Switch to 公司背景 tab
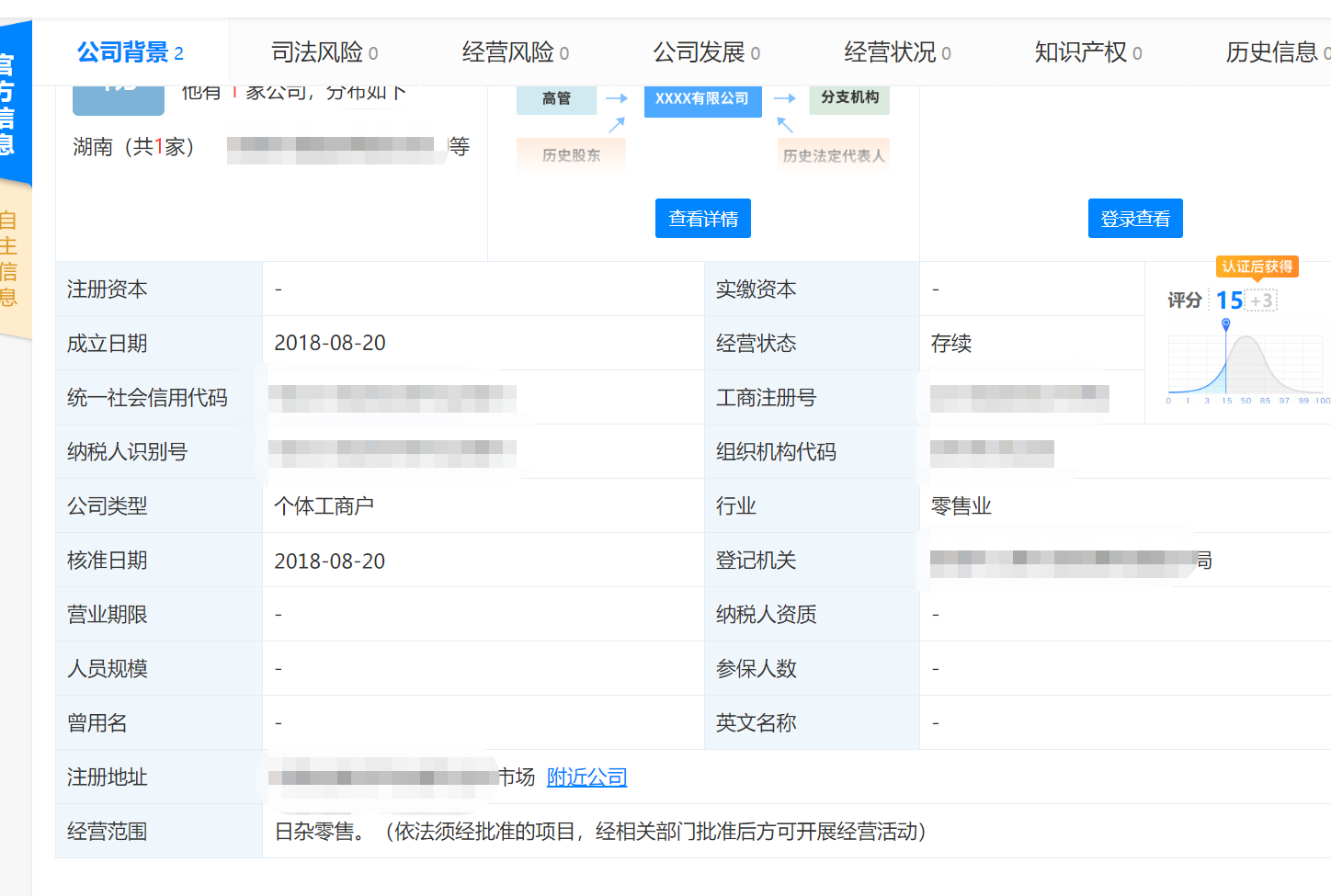The width and height of the screenshot is (1331, 896). pyautogui.click(x=130, y=52)
